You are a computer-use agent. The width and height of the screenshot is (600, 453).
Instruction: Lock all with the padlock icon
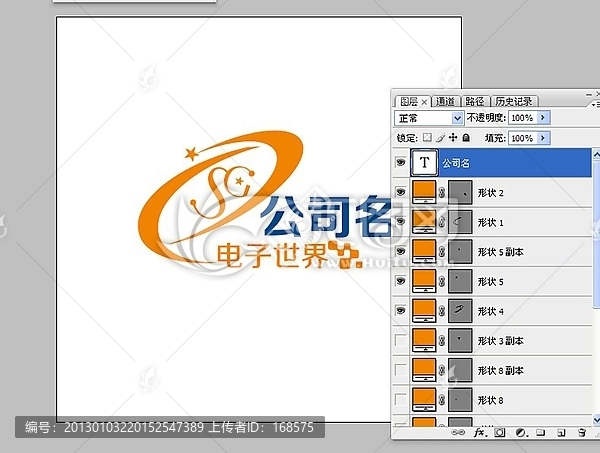coord(466,137)
